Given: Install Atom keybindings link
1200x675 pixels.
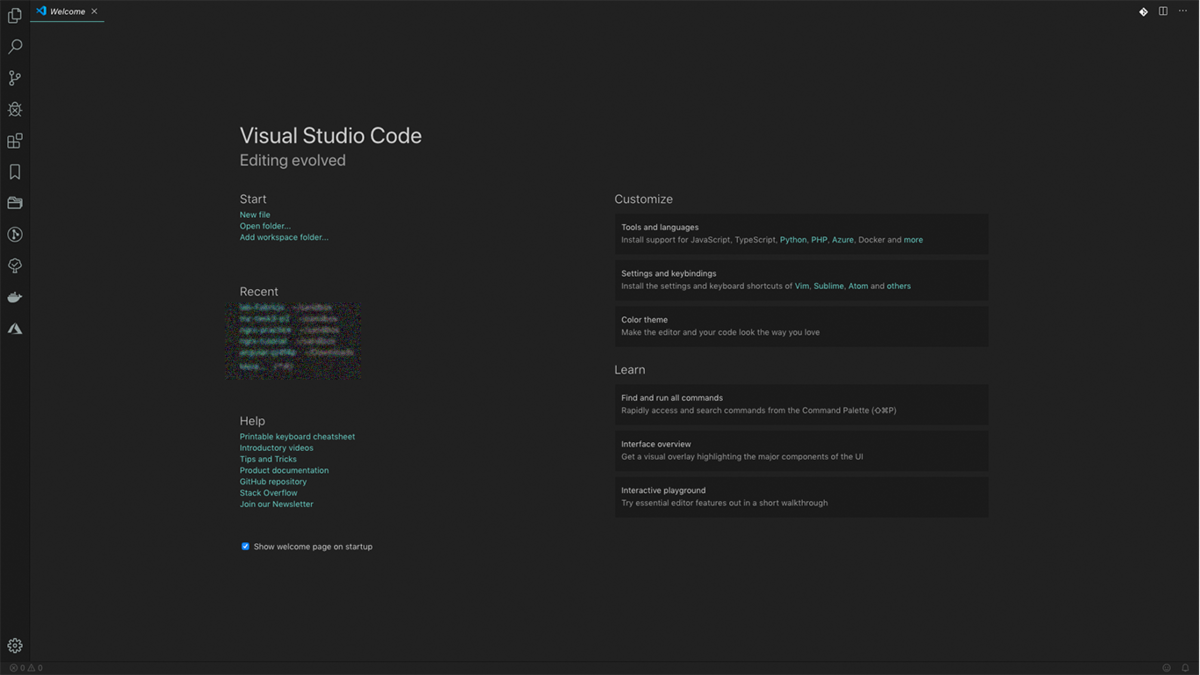Looking at the screenshot, I should [x=858, y=286].
